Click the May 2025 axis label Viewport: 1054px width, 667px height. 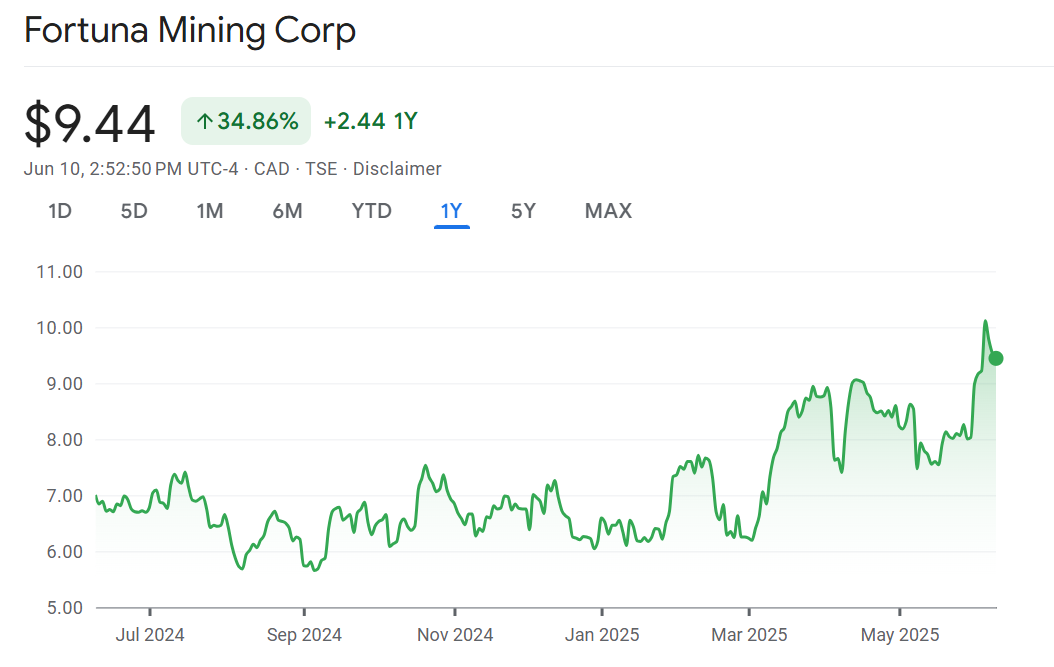click(x=900, y=634)
